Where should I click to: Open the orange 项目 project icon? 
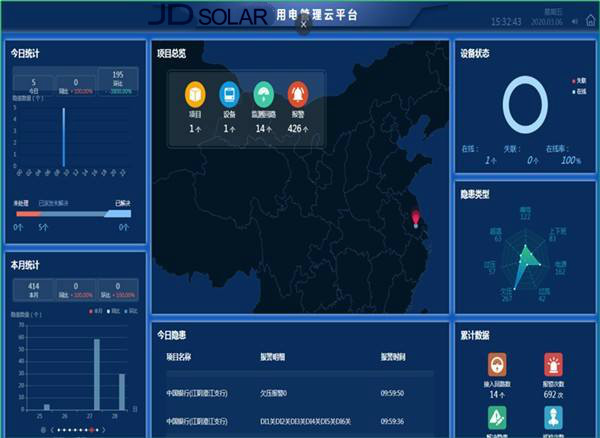[x=195, y=94]
